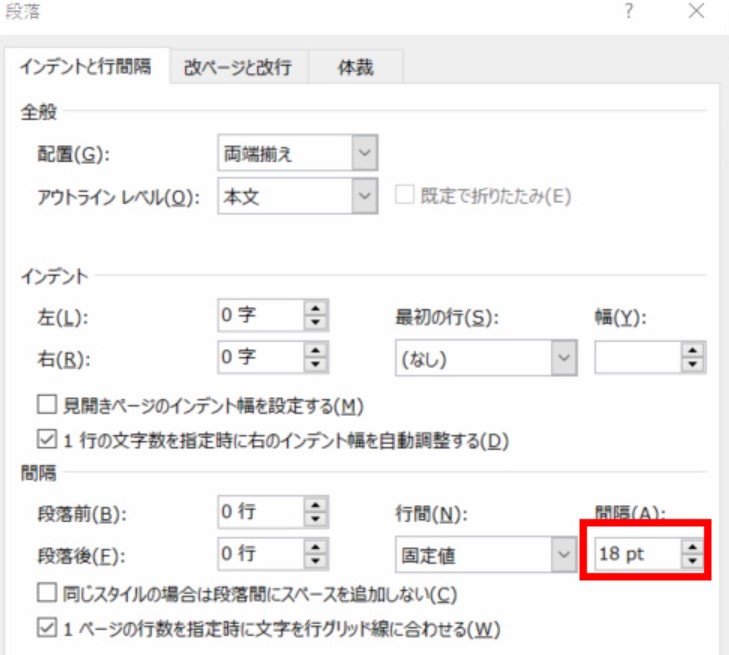Click the help question mark icon
The image size is (729, 655).
(629, 13)
